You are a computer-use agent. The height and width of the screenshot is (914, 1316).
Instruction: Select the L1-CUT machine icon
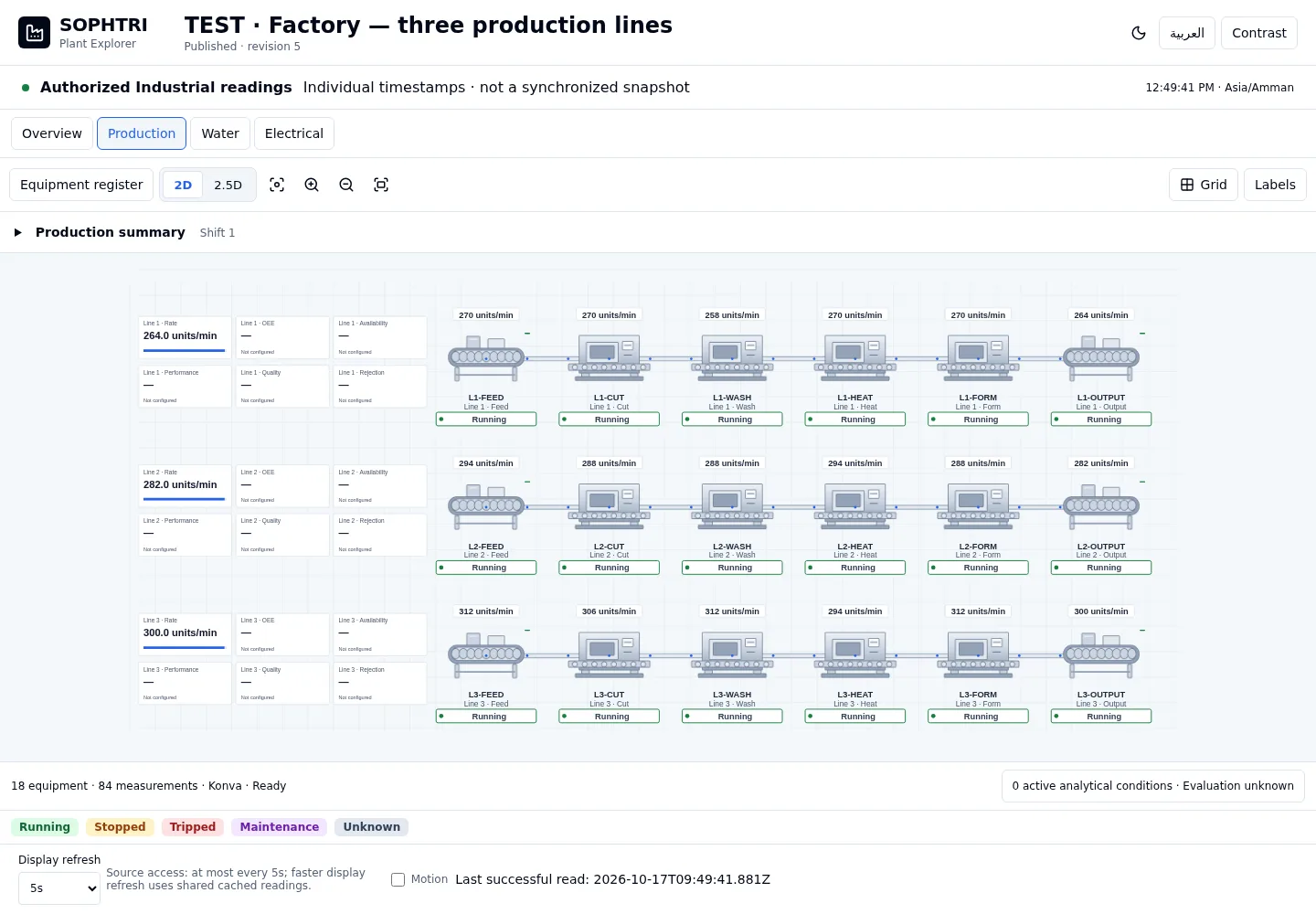coord(610,358)
